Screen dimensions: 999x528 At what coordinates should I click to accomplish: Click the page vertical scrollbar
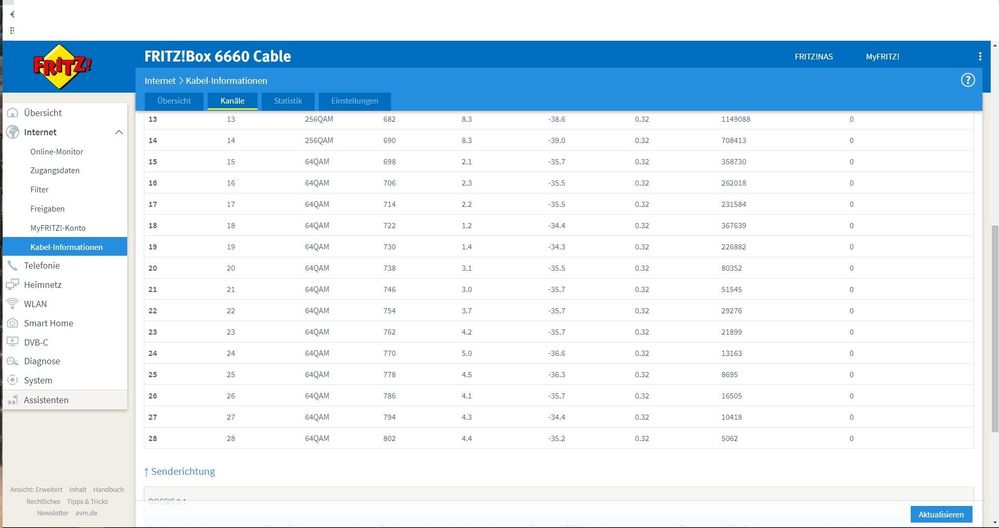click(994, 328)
